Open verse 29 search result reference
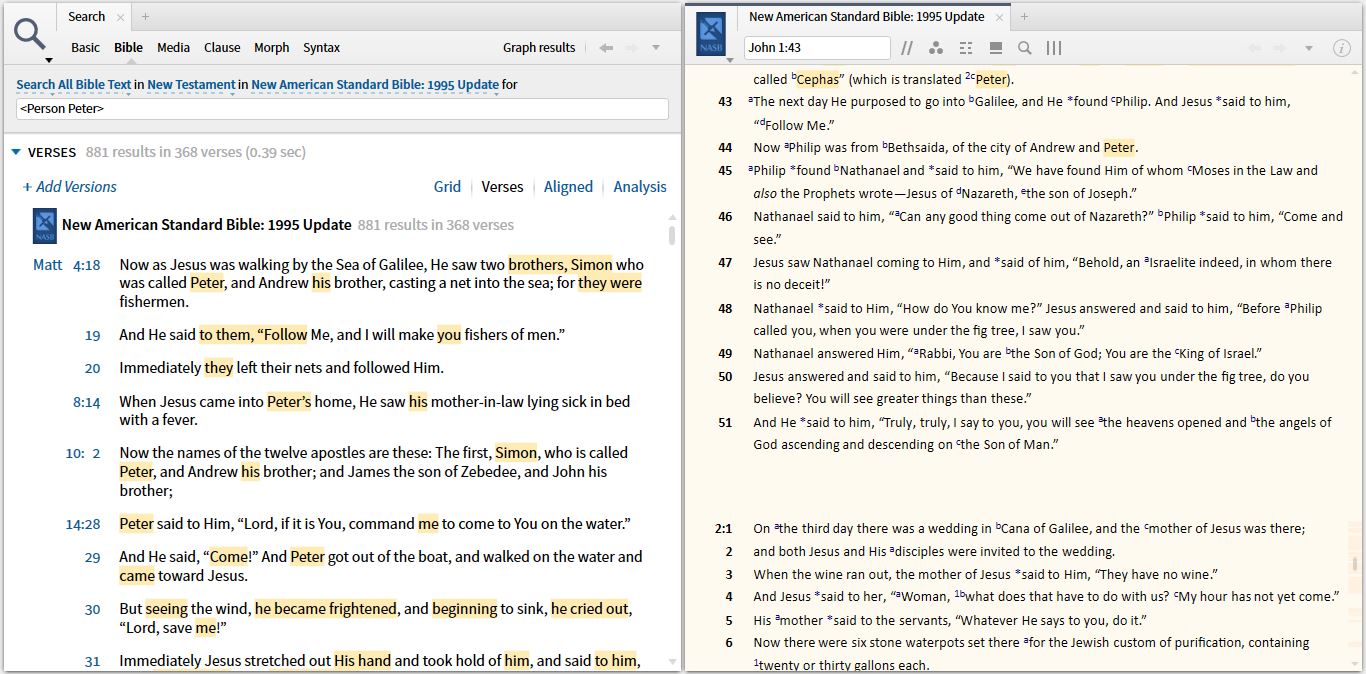This screenshot has height=674, width=1366. 92,557
